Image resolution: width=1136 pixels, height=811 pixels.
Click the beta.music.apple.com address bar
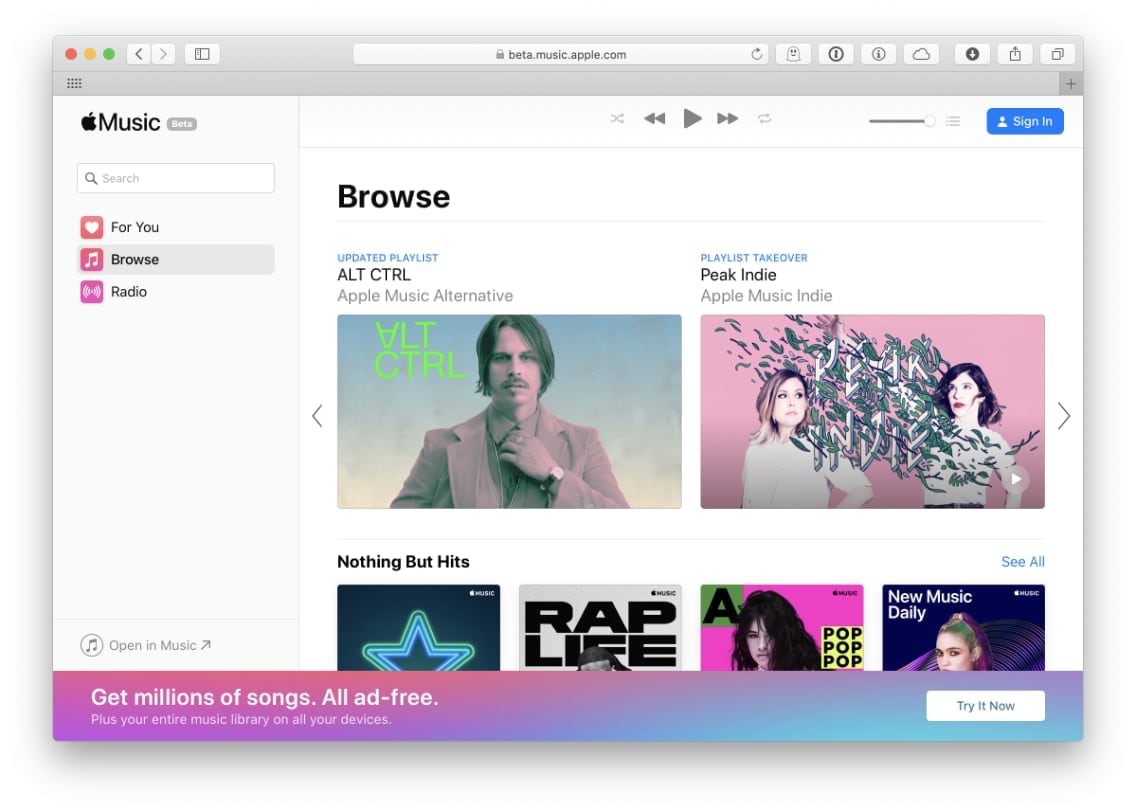(561, 54)
